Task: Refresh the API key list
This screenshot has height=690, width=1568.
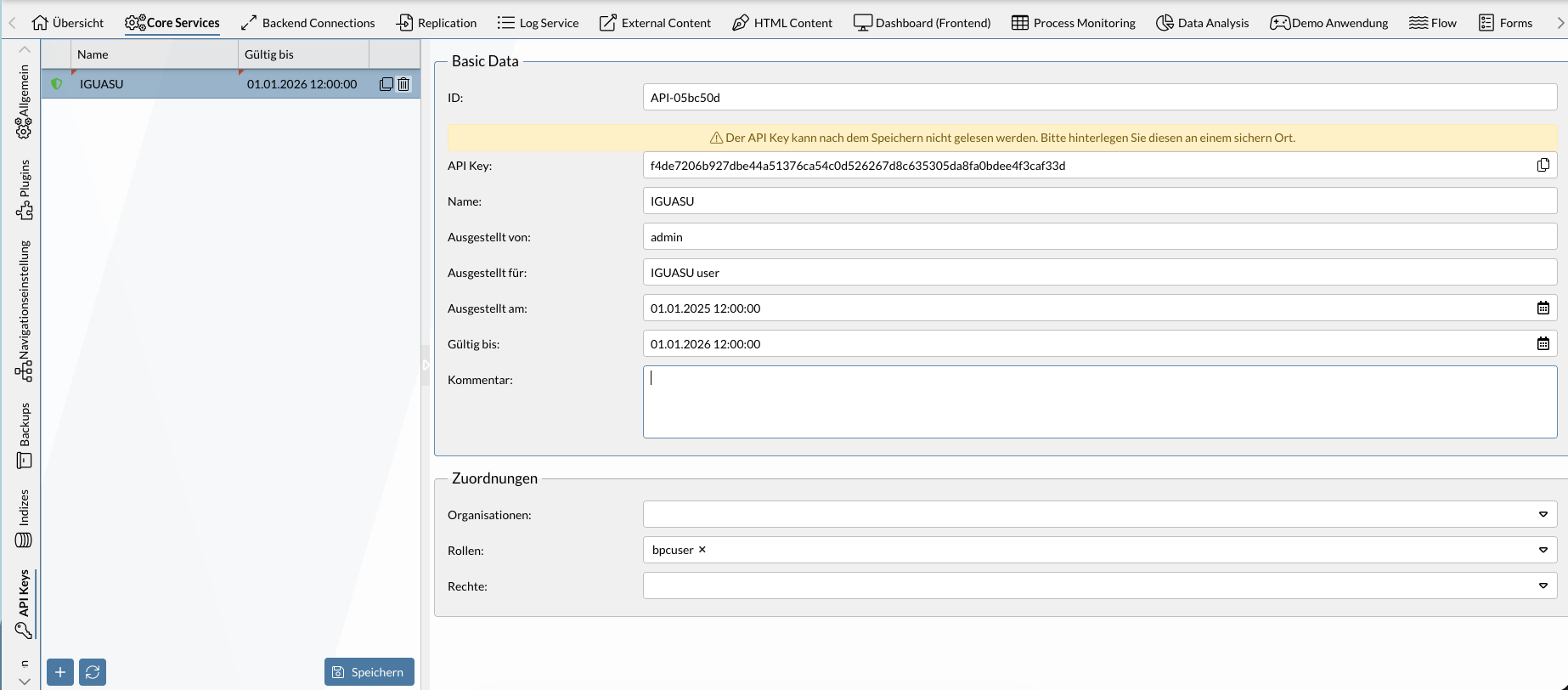Action: 93,672
